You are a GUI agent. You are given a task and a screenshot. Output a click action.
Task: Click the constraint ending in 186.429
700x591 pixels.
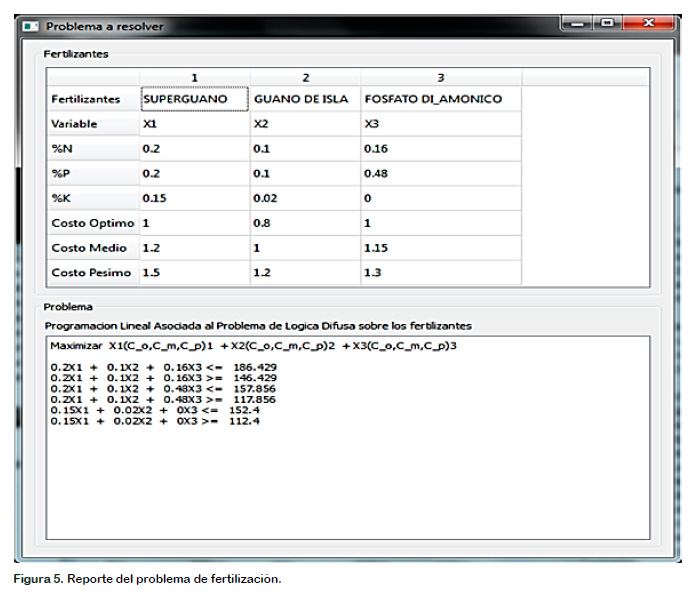click(163, 367)
